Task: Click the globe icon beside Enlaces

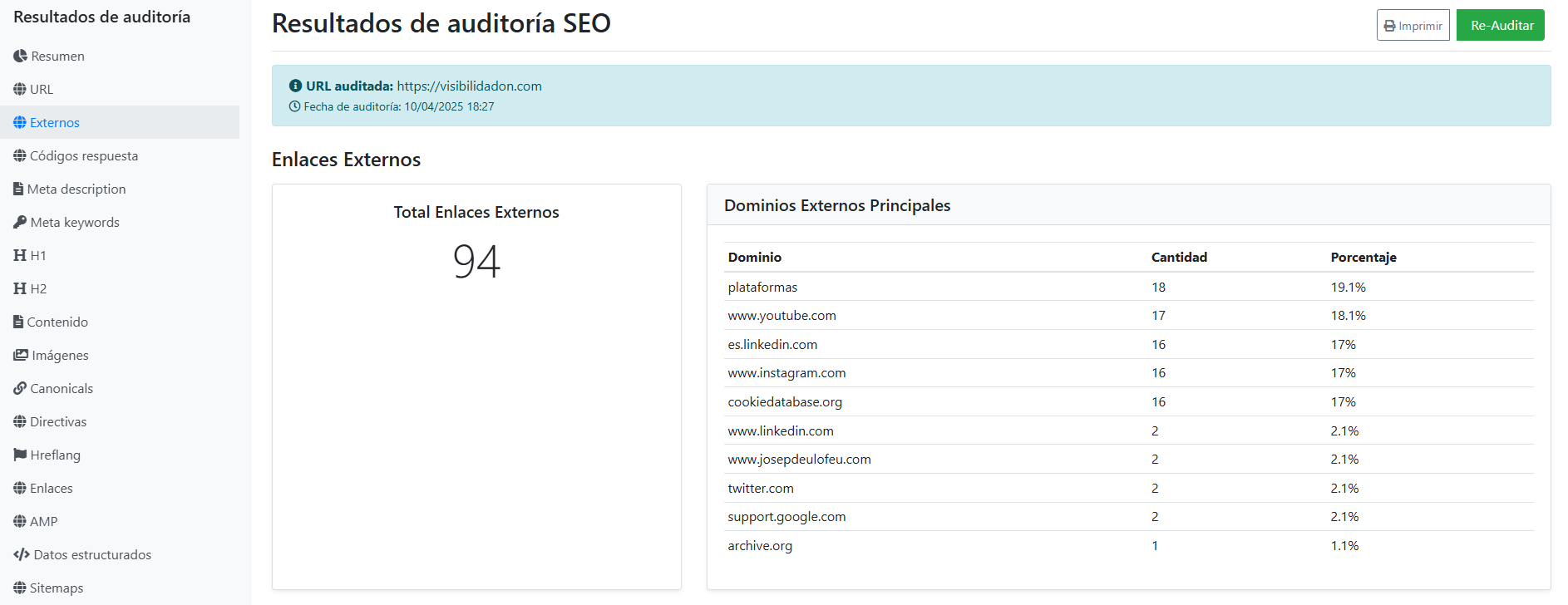Action: [20, 488]
